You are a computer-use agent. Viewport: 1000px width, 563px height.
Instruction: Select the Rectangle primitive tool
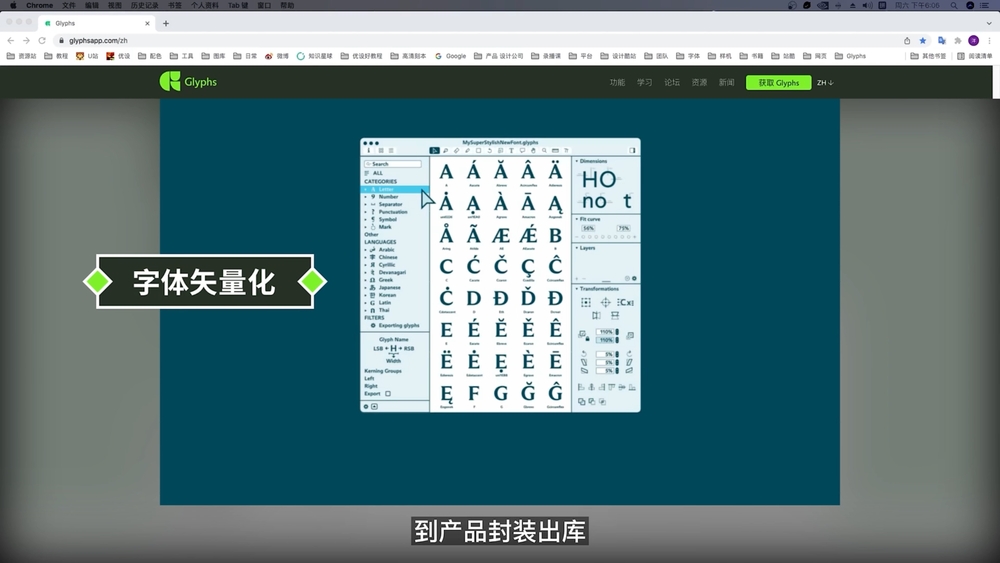478,150
